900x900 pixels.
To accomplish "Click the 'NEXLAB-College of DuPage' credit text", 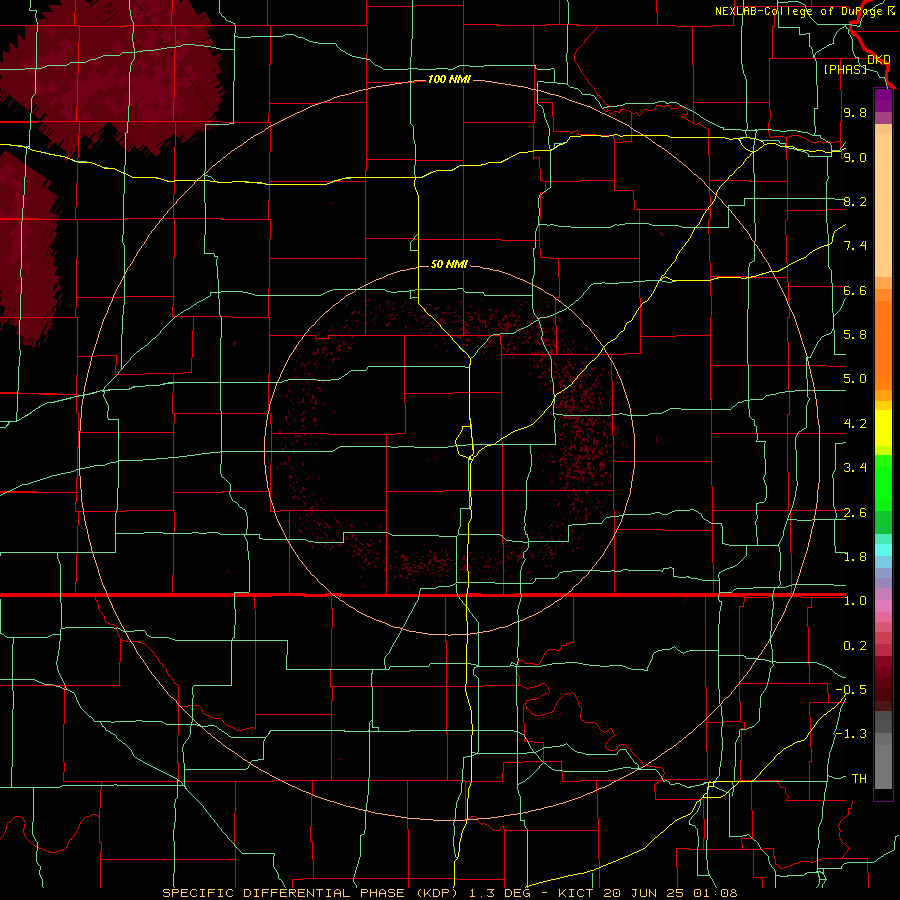I will 800,11.
